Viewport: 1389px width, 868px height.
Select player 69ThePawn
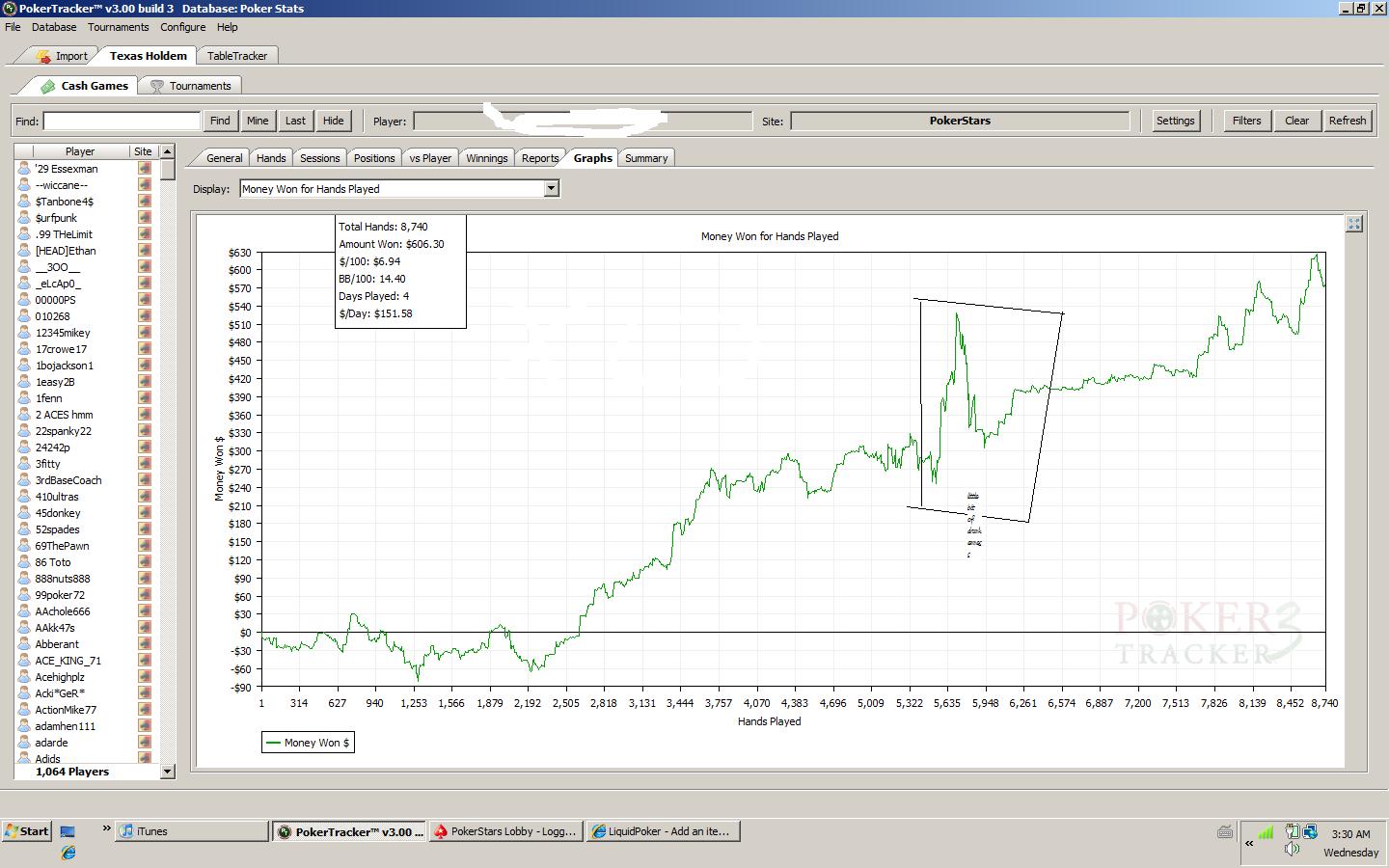click(64, 546)
